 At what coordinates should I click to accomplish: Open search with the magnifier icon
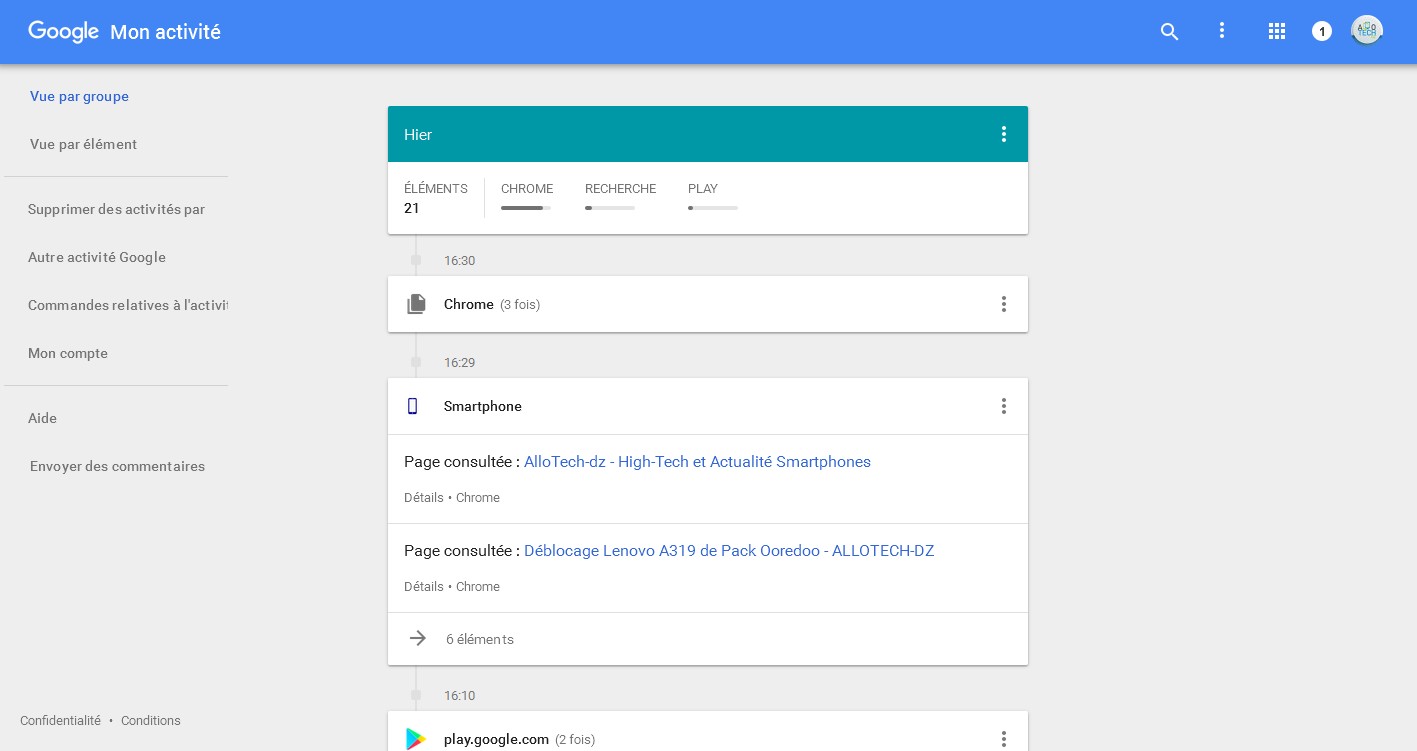click(1170, 31)
